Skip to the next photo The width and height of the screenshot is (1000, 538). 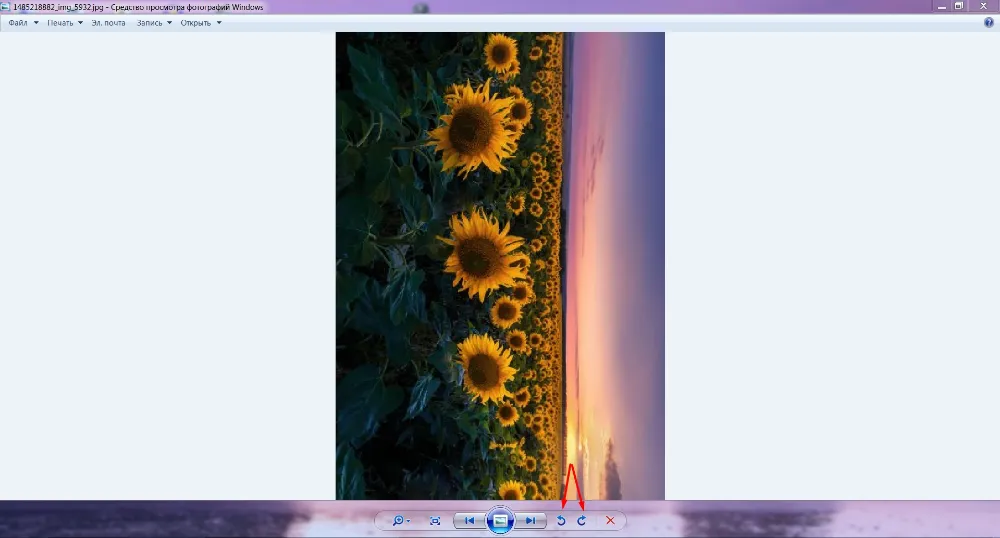tap(531, 521)
